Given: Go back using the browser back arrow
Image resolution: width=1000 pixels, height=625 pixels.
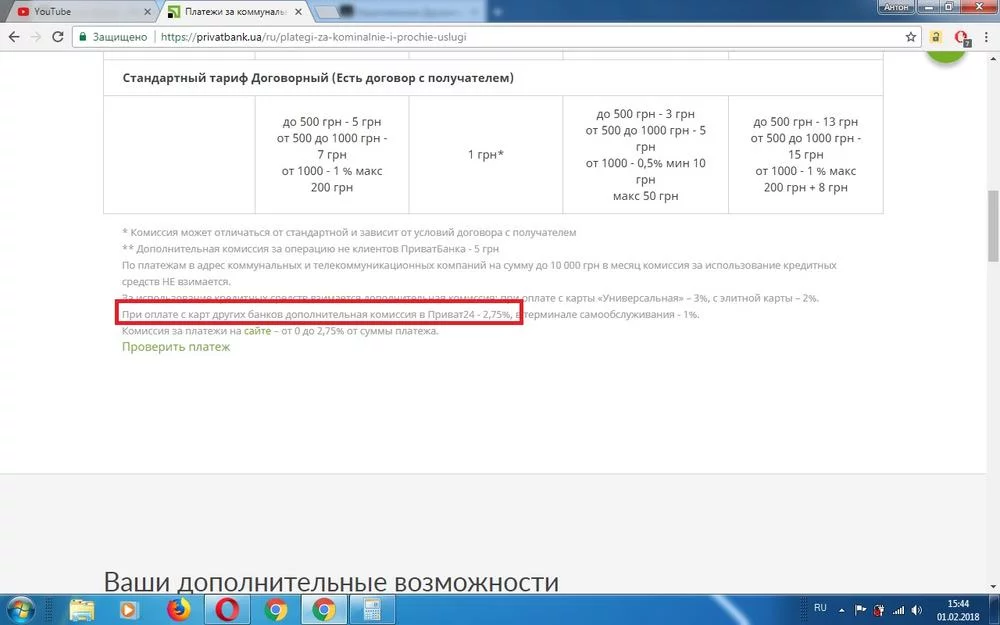Looking at the screenshot, I should [14, 37].
